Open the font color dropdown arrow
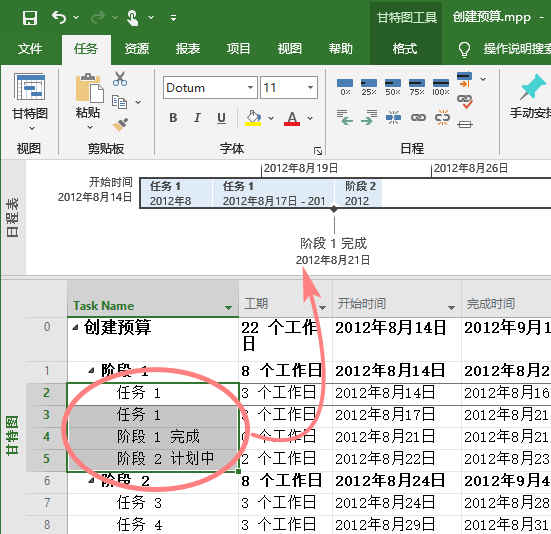Screen dimensions: 551x534 click(x=310, y=118)
